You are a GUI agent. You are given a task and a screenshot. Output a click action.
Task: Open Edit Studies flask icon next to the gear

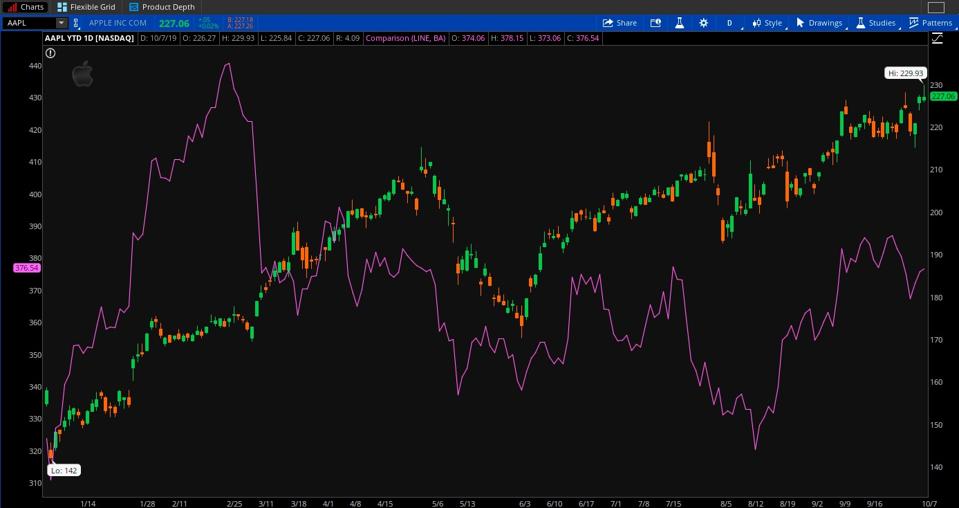click(679, 23)
